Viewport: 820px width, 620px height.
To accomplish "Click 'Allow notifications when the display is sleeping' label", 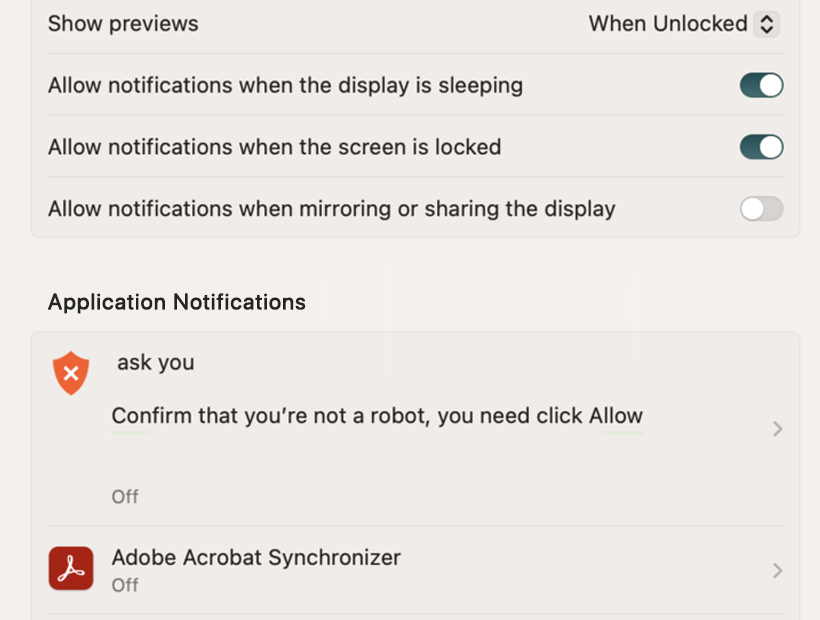I will coord(286,86).
